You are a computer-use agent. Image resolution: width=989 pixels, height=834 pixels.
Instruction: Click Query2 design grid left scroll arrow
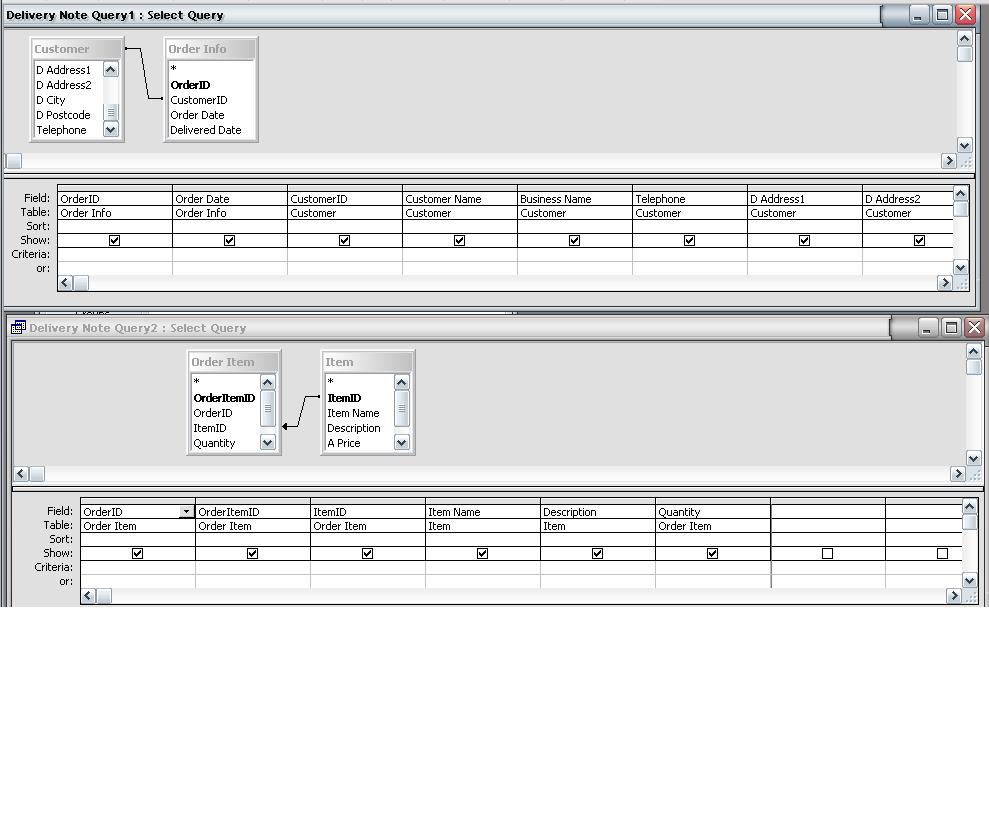click(88, 596)
